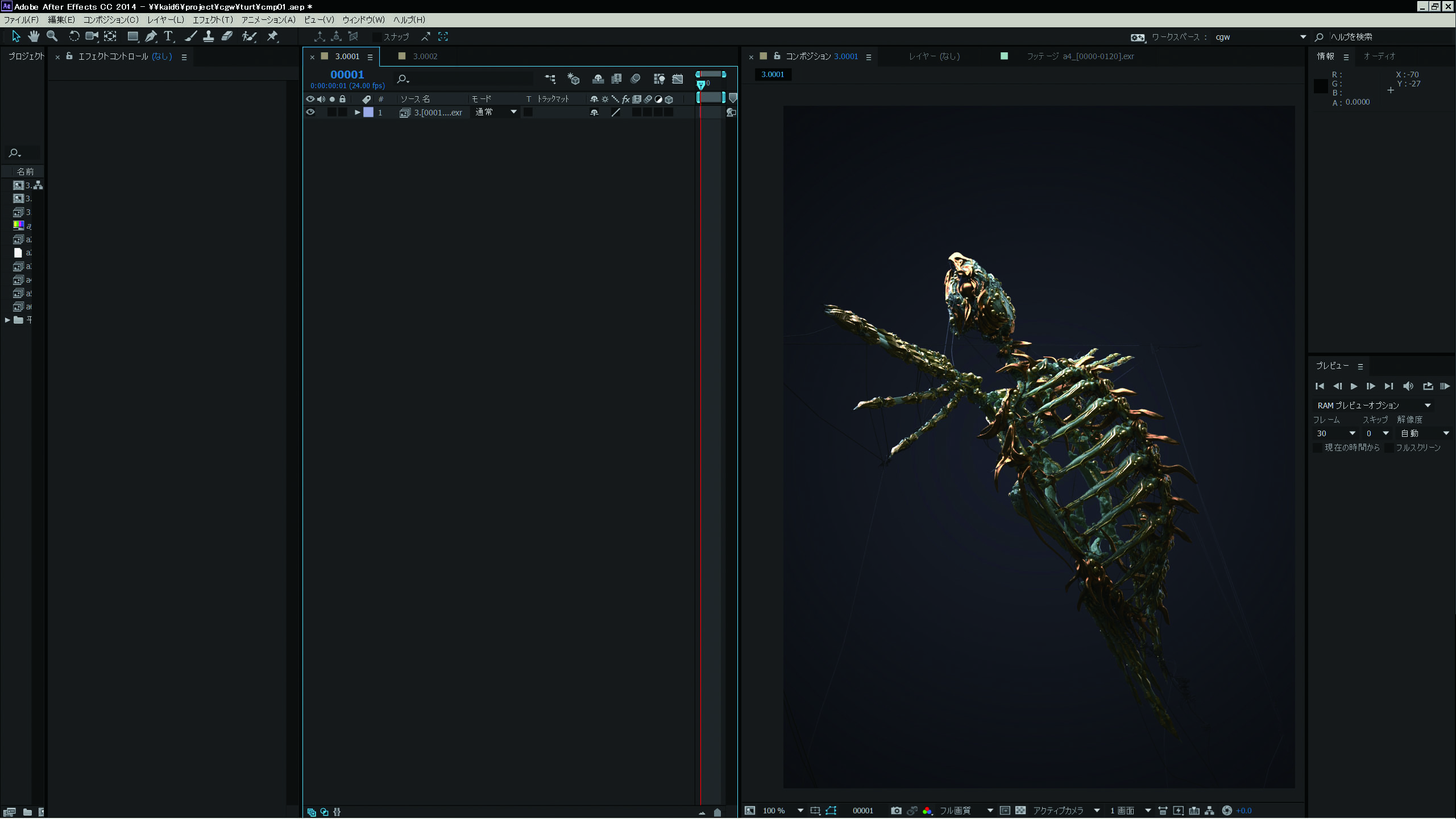The image size is (1456, 819).
Task: Select the Roto Brush tool
Action: (x=249, y=36)
